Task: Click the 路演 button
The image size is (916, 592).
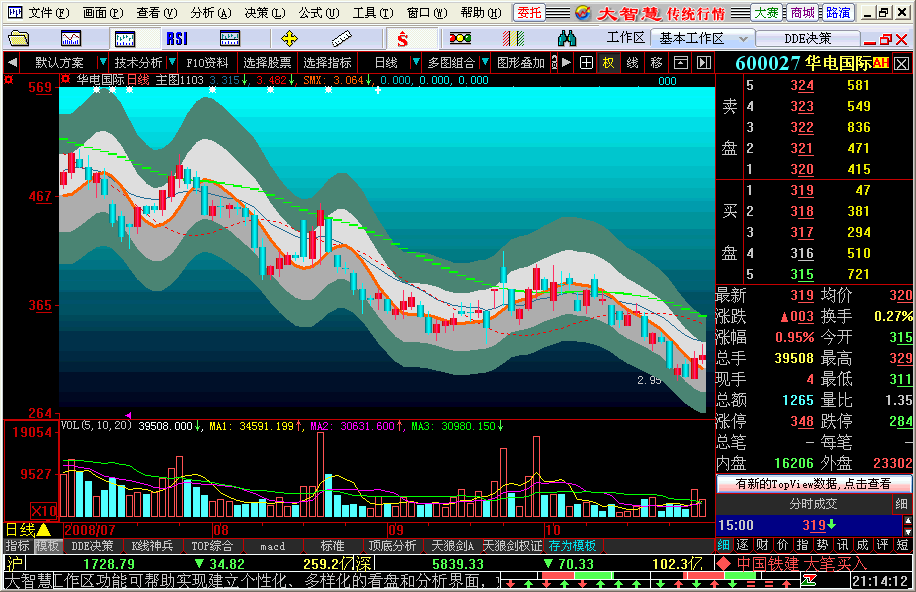Action: pos(838,12)
